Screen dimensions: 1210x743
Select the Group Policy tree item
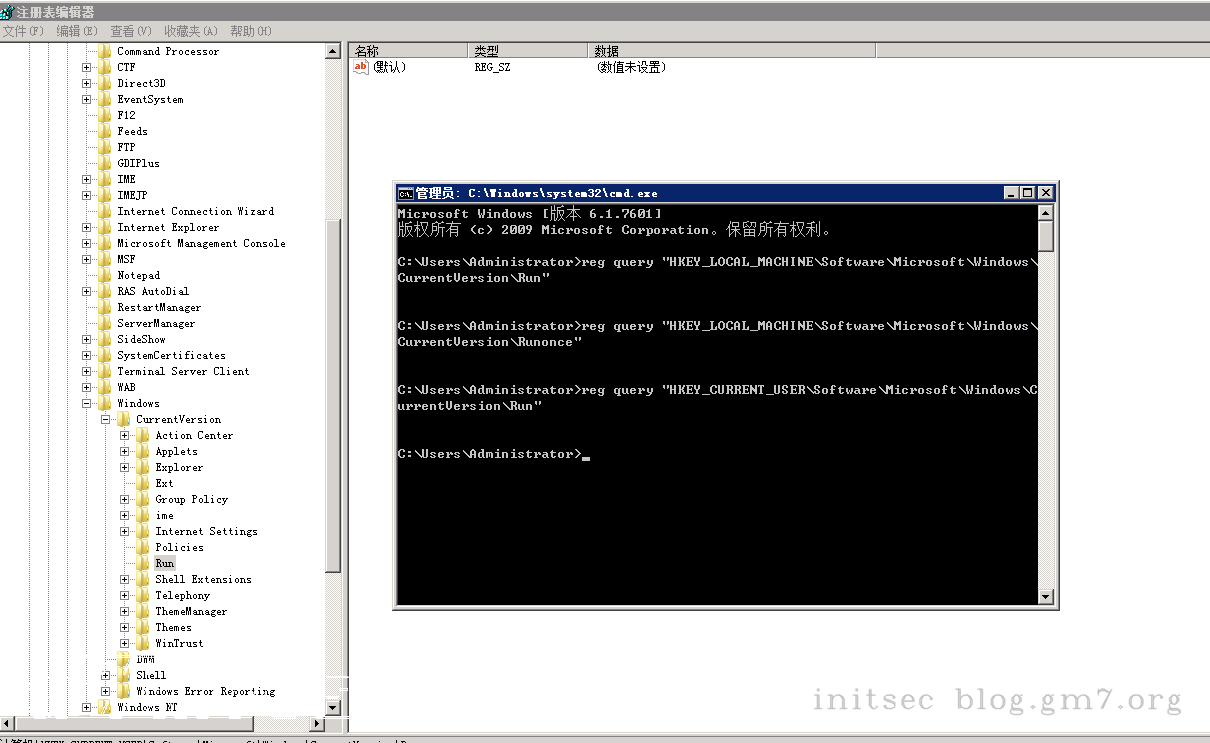coord(191,499)
